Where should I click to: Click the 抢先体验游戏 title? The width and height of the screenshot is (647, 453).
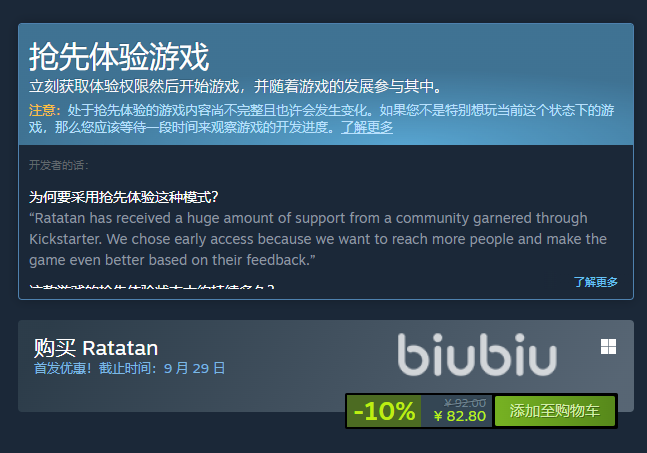tap(119, 57)
